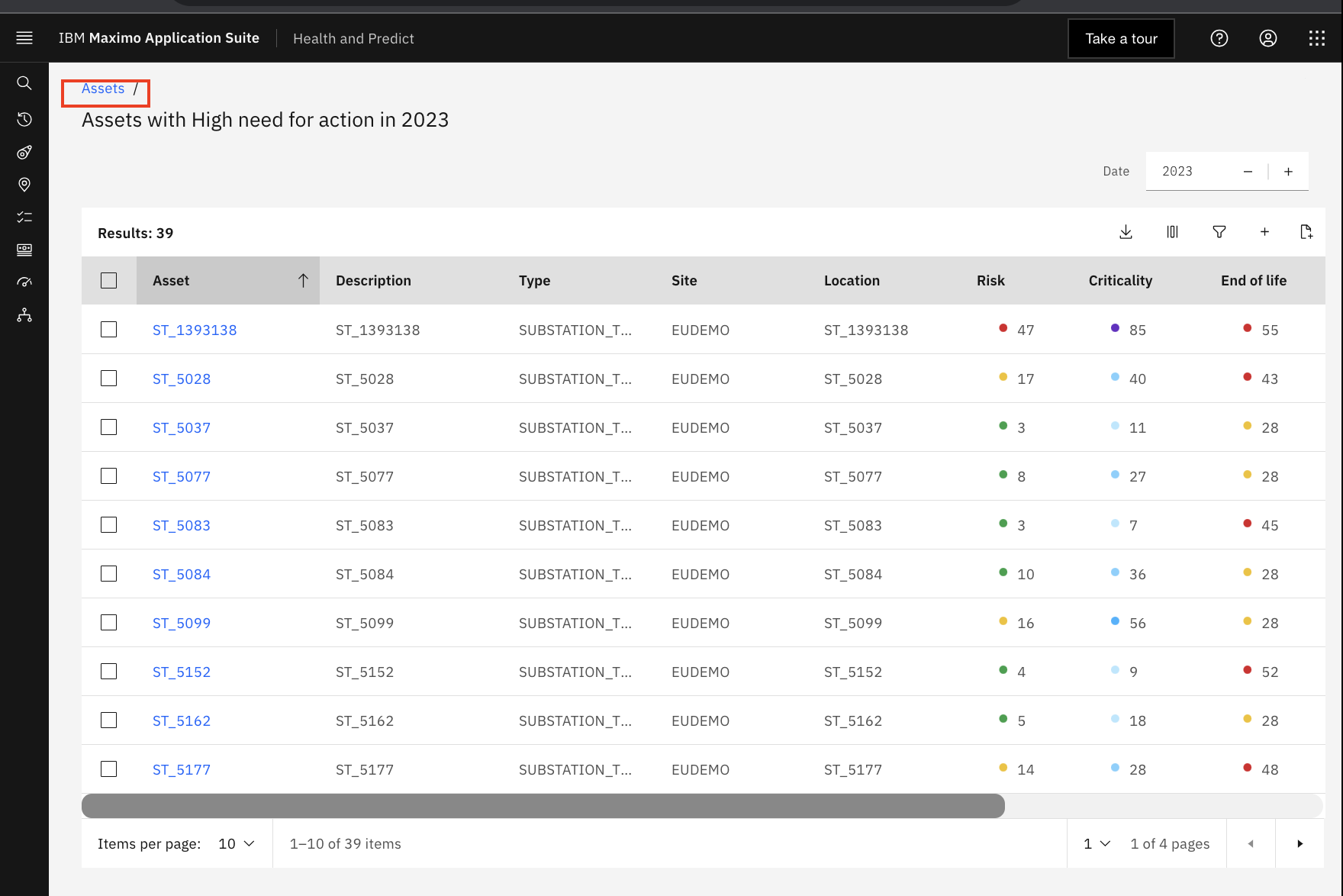
Task: Open the hamburger navigation menu
Action: click(24, 38)
